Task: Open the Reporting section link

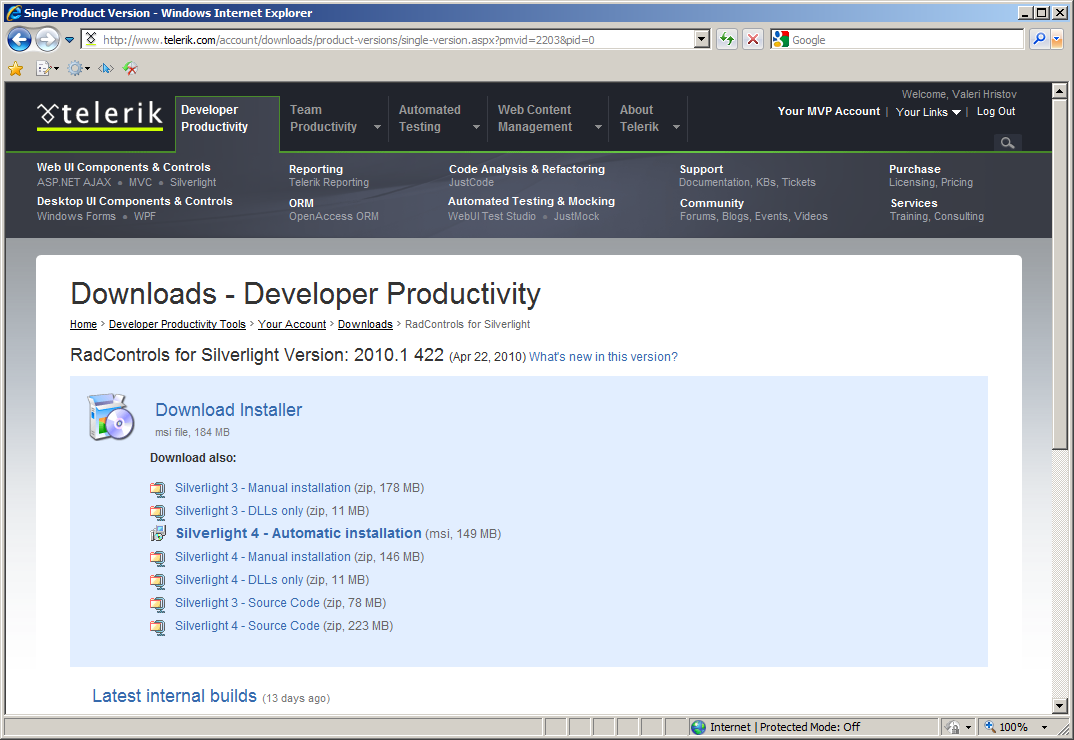Action: (x=316, y=169)
